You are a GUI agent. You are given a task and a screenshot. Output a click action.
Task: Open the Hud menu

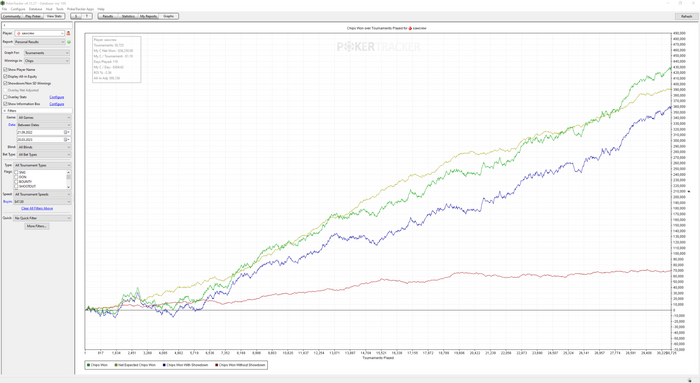[x=49, y=9]
